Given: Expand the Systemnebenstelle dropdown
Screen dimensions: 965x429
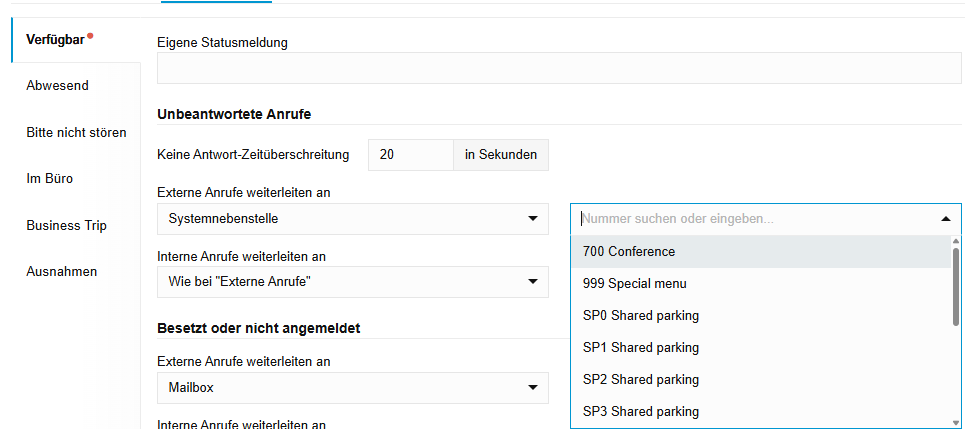Looking at the screenshot, I should [353, 219].
